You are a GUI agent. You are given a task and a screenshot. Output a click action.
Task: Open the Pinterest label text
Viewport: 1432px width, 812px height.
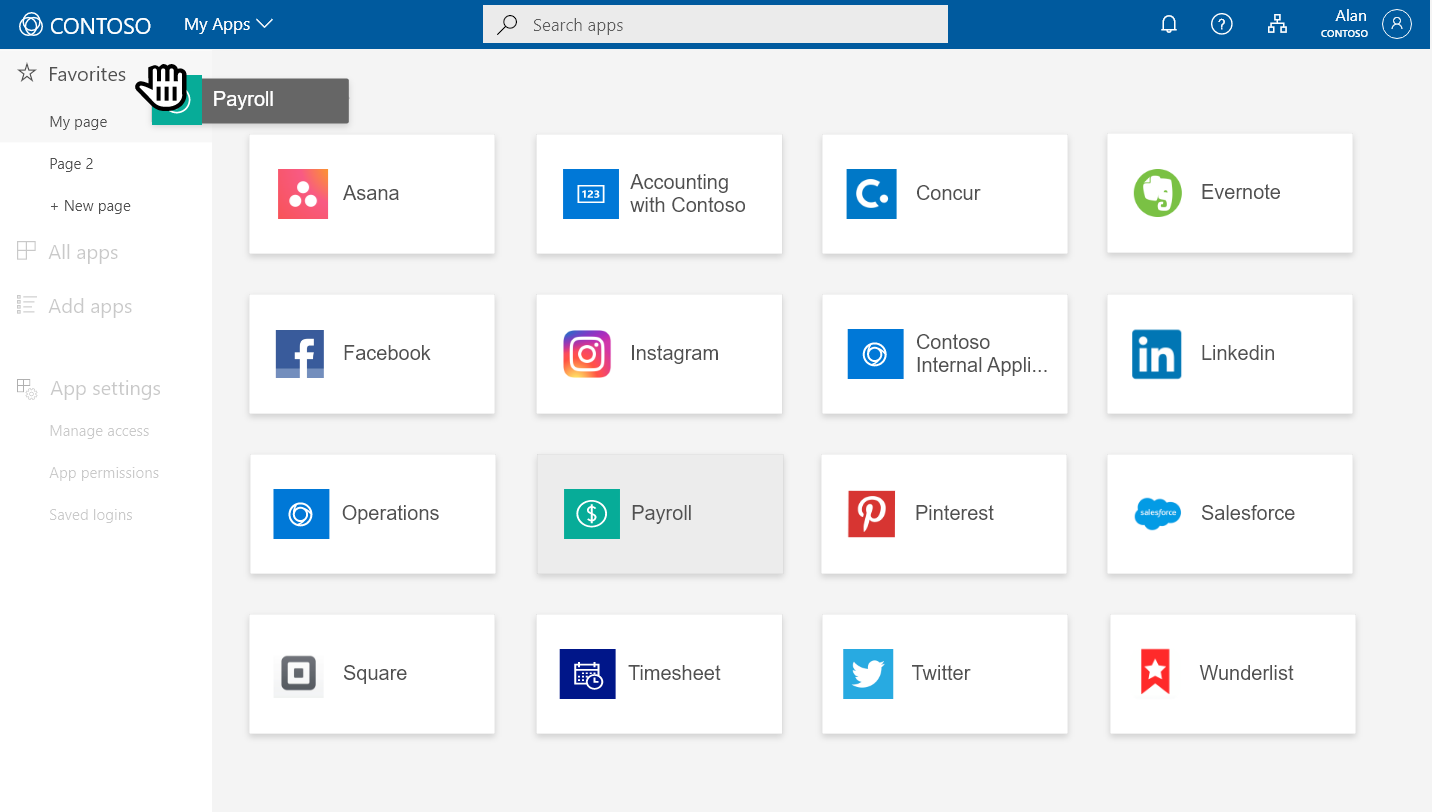(x=954, y=514)
